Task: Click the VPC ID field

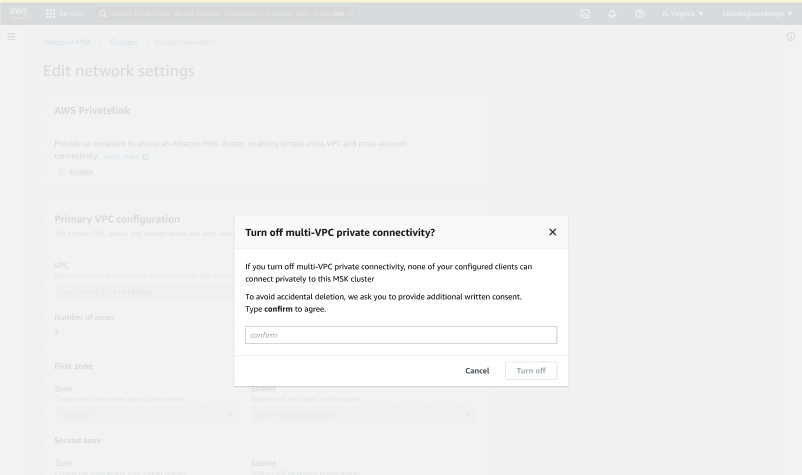Action: [145, 292]
